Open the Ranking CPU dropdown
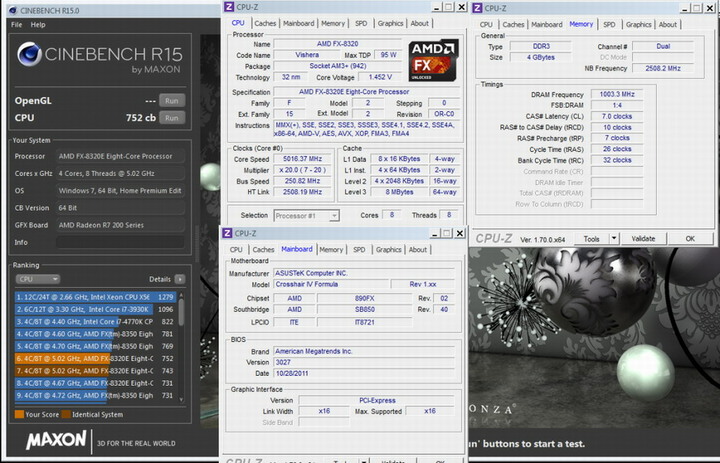The image size is (720, 463). (x=38, y=279)
